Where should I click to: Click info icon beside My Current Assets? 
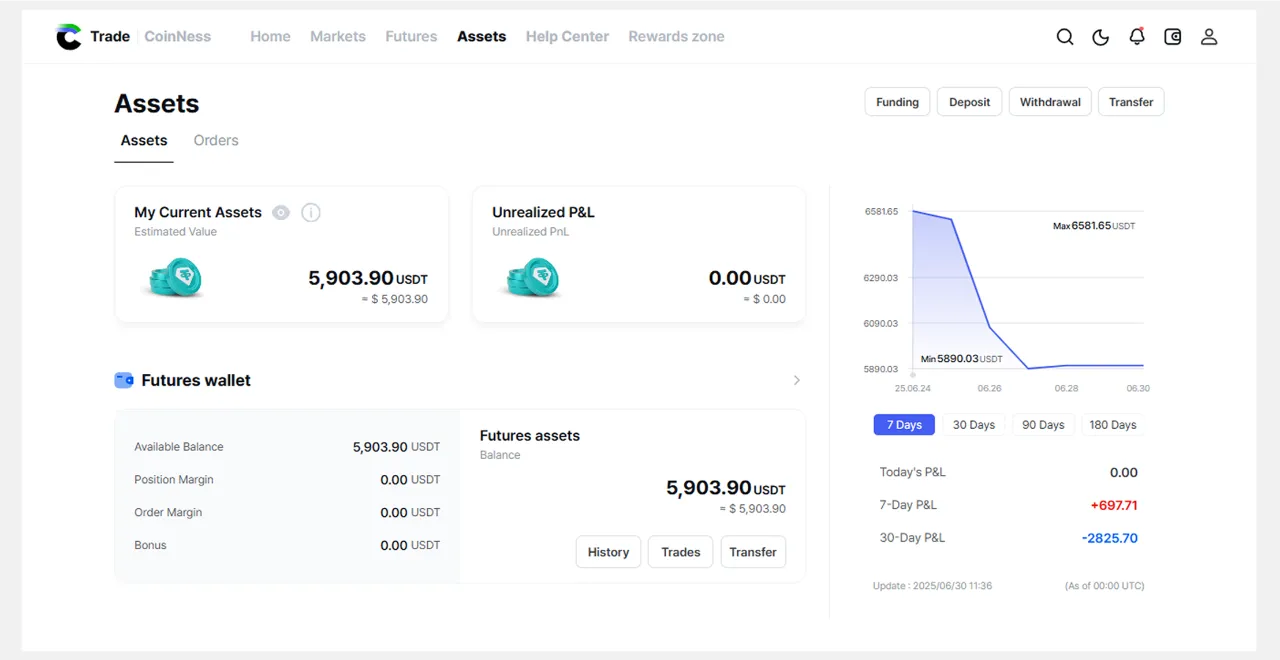pyautogui.click(x=311, y=212)
